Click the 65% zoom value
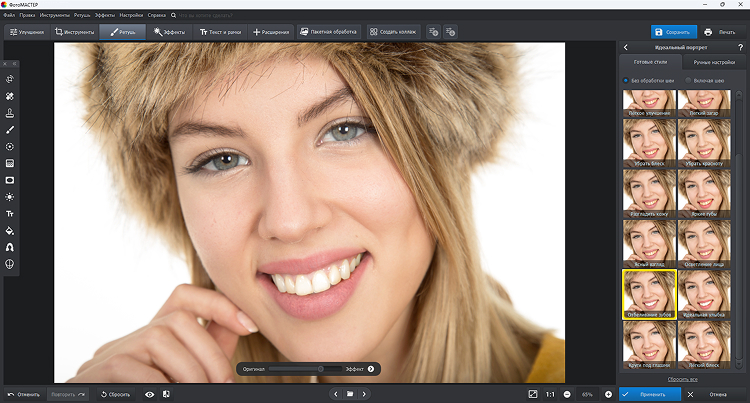This screenshot has width=750, height=403. (587, 394)
